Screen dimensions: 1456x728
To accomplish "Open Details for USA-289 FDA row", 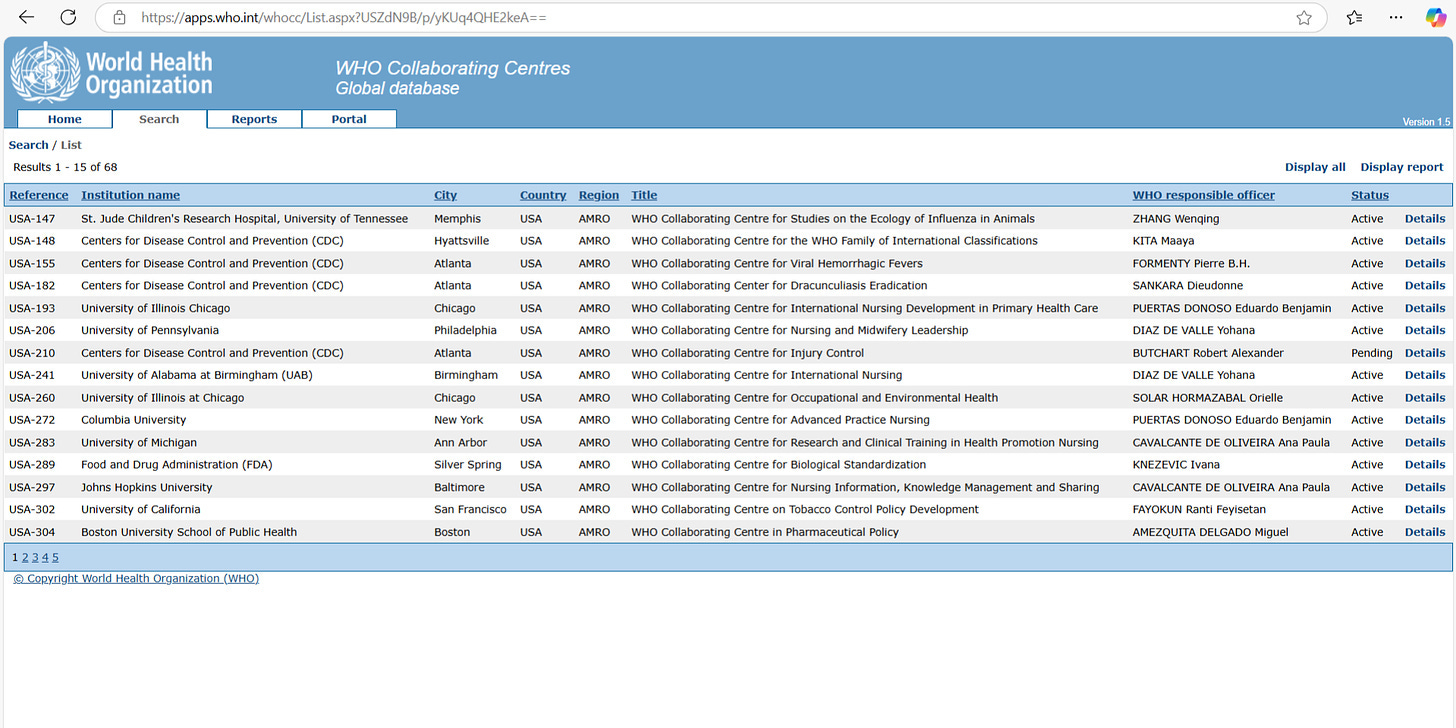I will point(1425,465).
